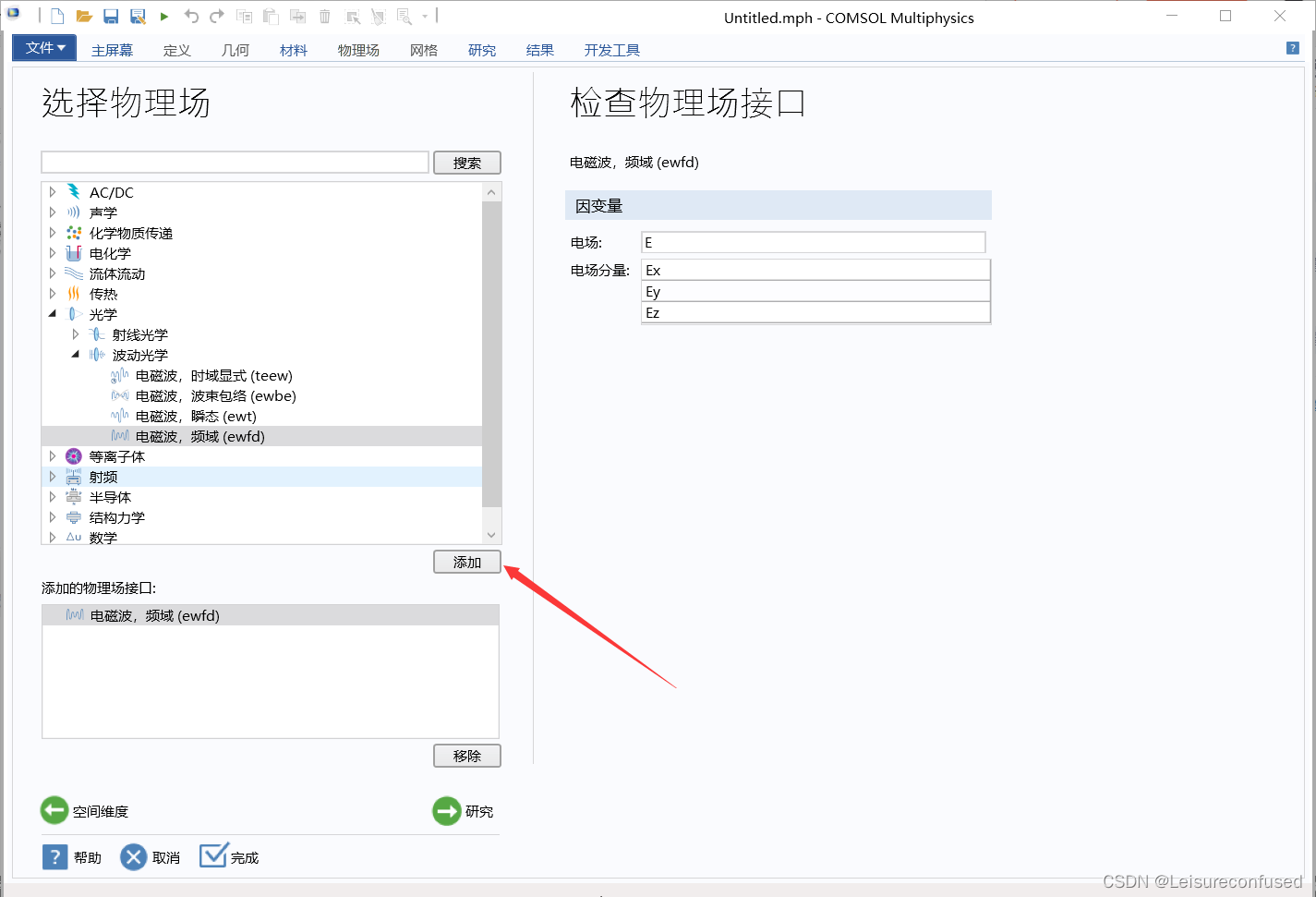Switch to the 材料 ribbon tab
1316x897 pixels.
(x=293, y=50)
